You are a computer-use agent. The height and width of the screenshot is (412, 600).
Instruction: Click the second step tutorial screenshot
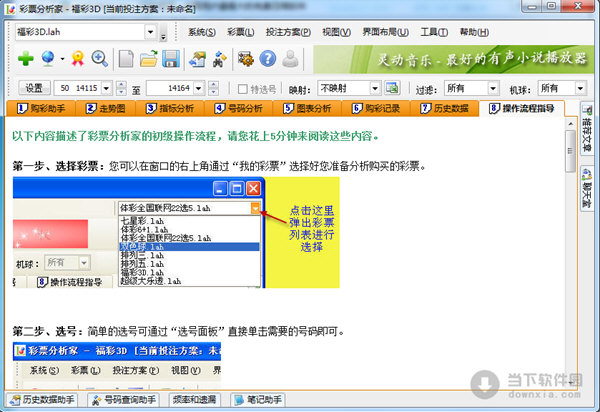pos(117,365)
